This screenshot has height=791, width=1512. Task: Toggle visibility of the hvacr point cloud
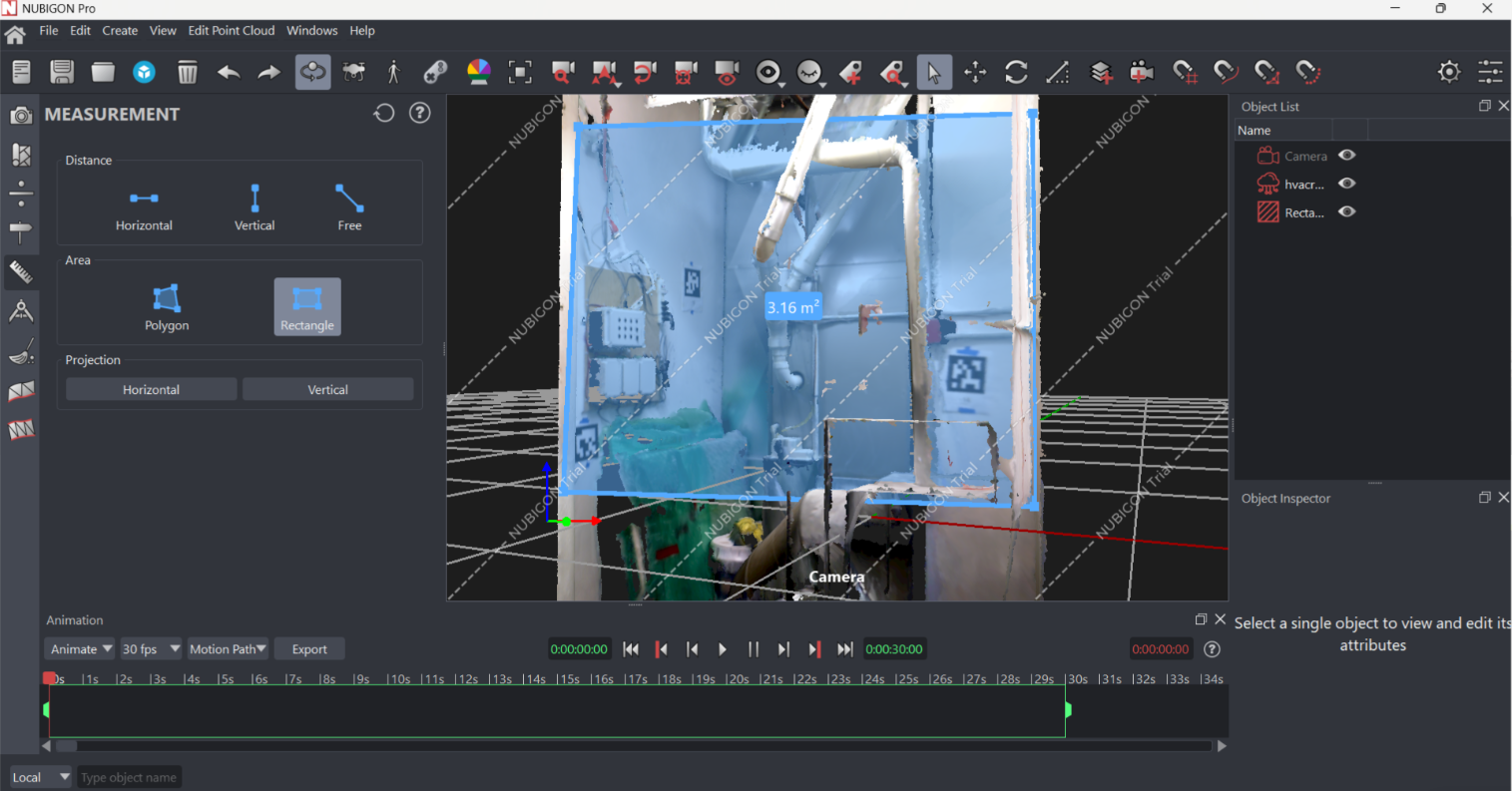[x=1346, y=184]
